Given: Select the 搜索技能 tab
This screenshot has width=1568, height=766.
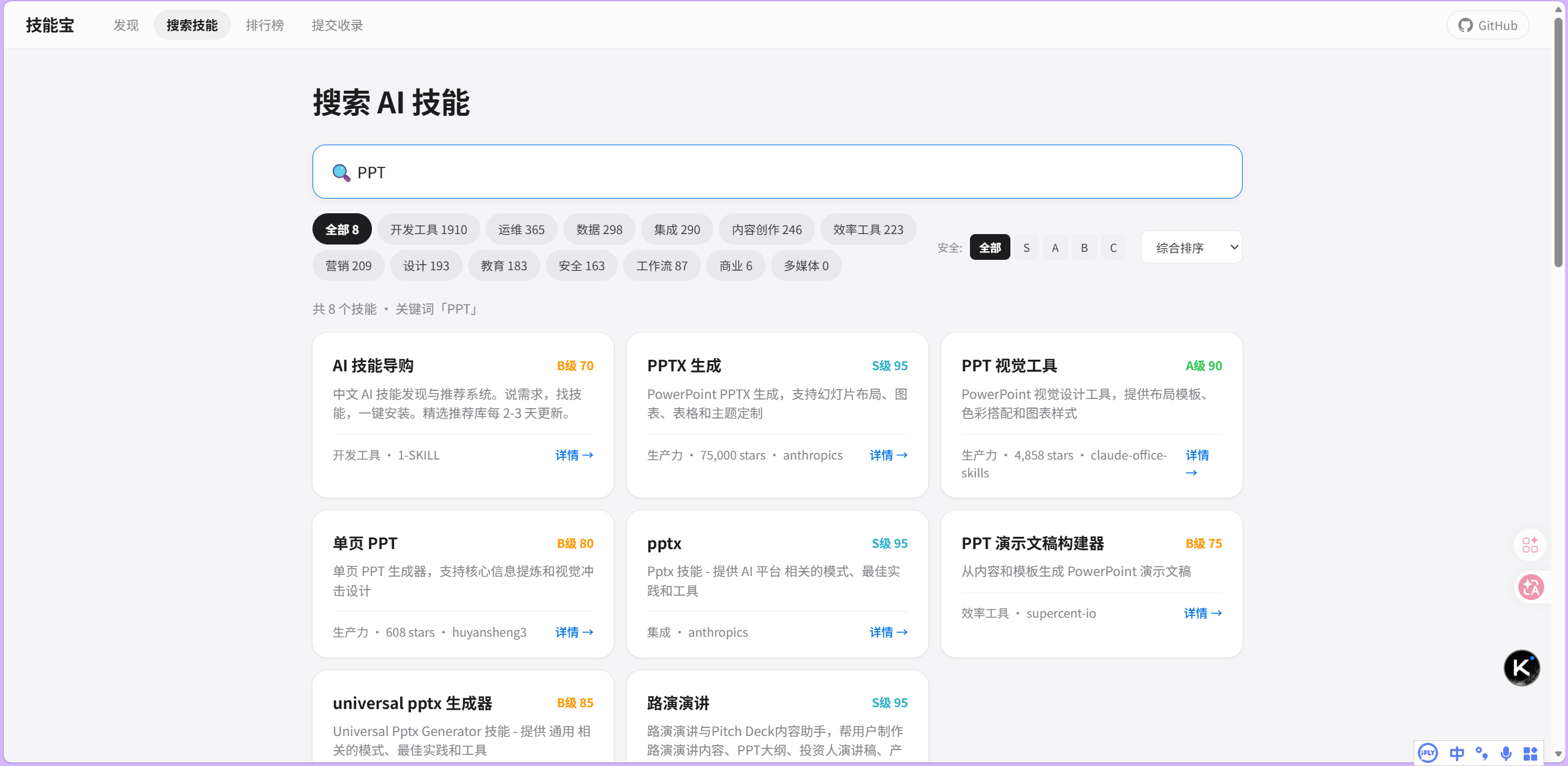Looking at the screenshot, I should click(x=192, y=25).
